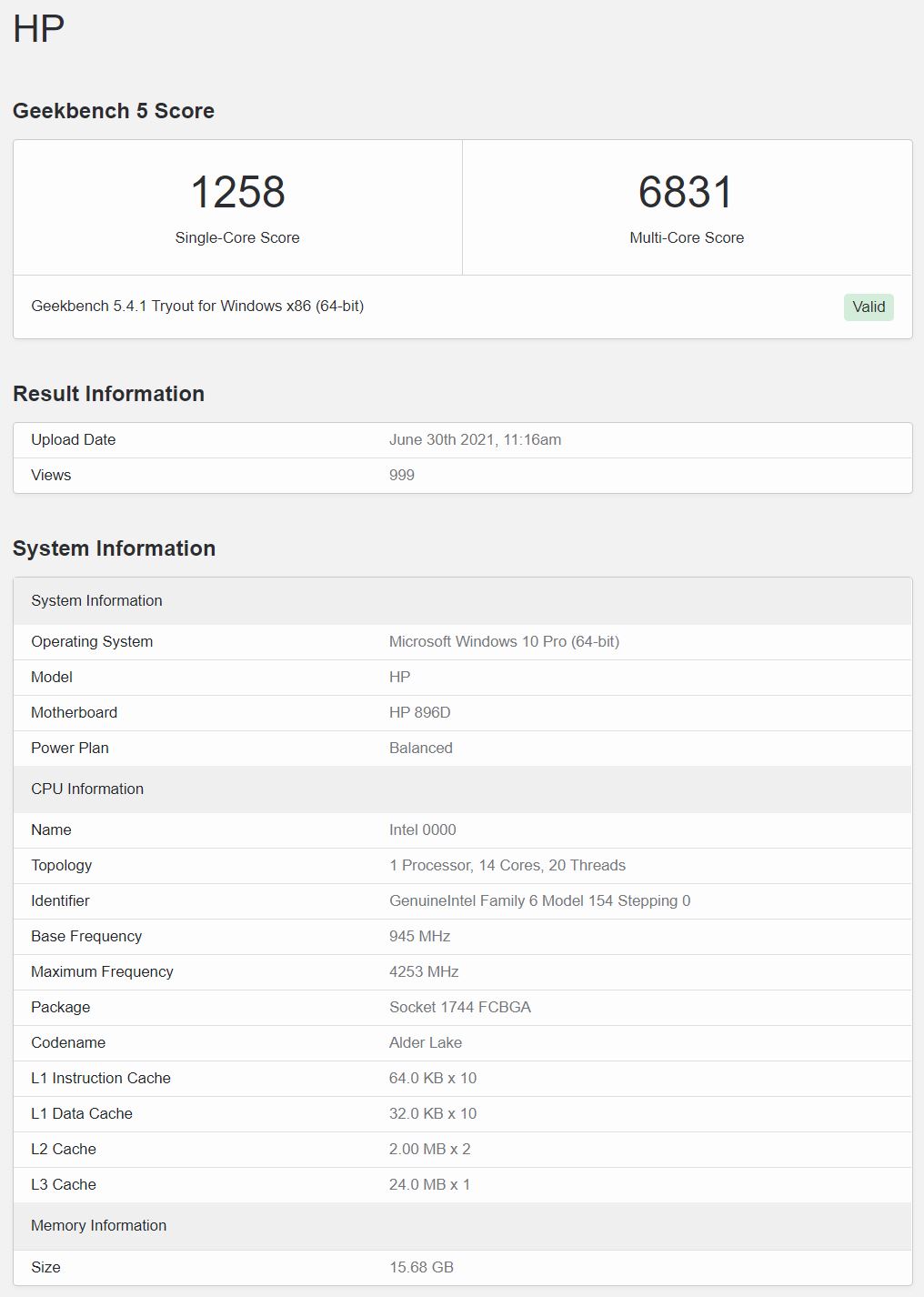The image size is (924, 1297).
Task: Select the CPU name Intel 0000
Action: [422, 829]
